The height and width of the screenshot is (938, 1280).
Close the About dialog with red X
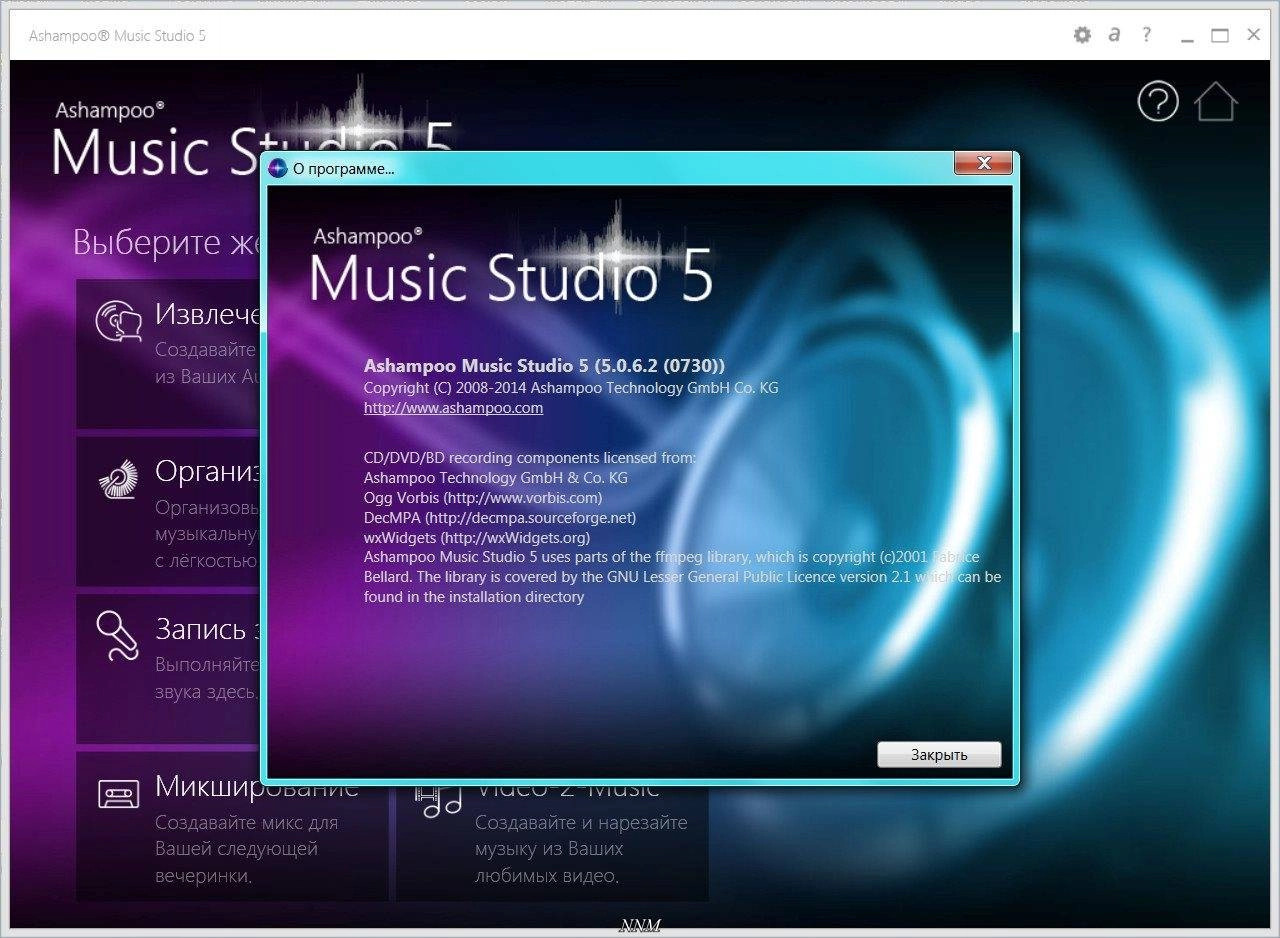tap(983, 163)
